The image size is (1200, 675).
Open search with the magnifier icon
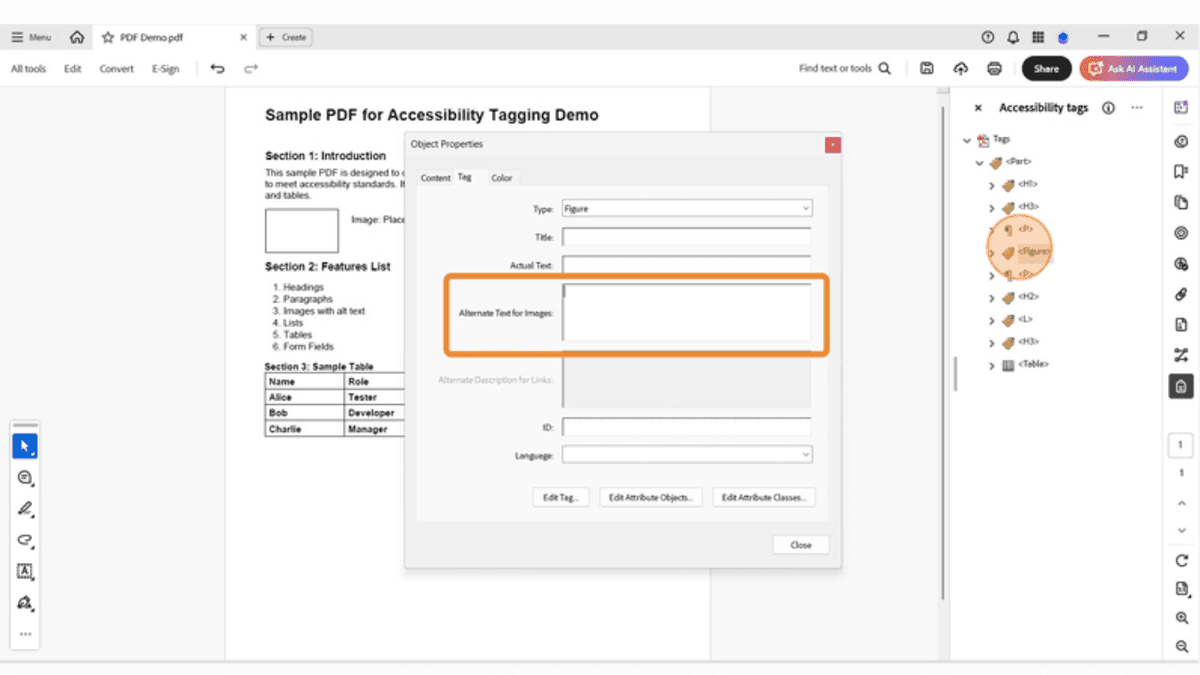pos(883,68)
